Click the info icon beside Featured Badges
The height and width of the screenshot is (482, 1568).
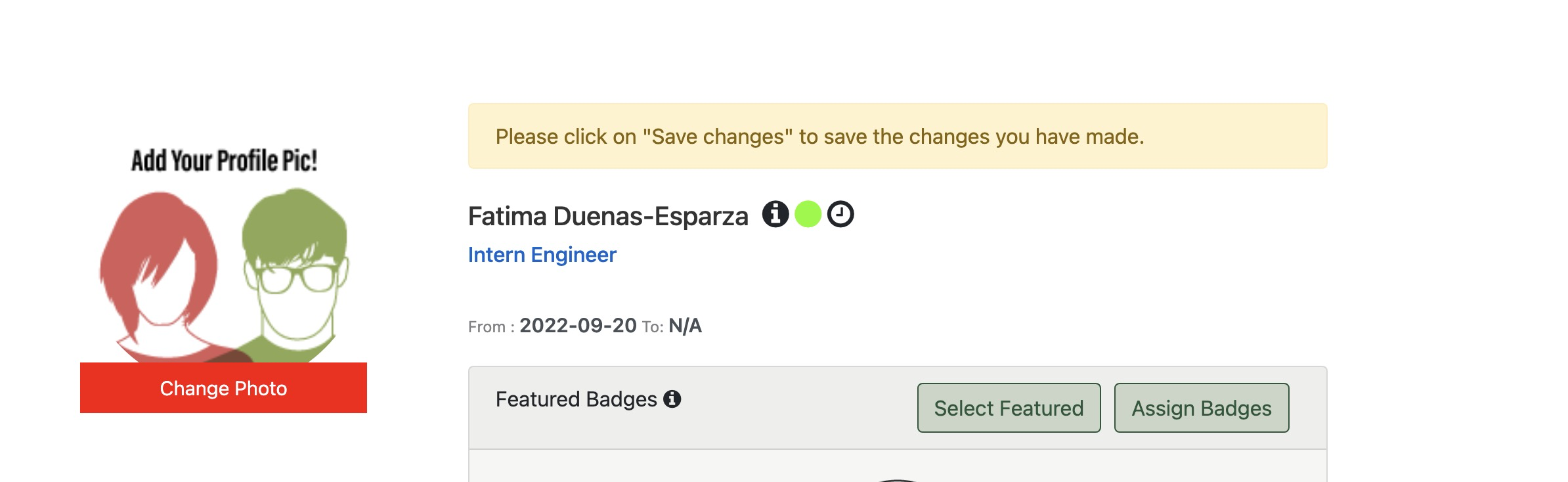click(x=672, y=399)
